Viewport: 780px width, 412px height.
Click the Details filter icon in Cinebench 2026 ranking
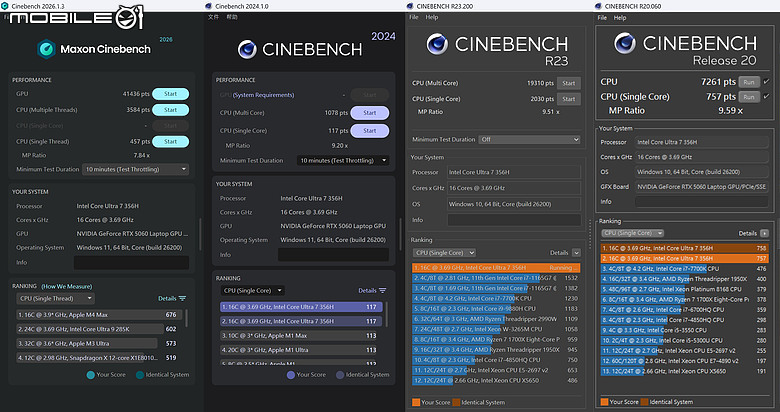[x=182, y=299]
